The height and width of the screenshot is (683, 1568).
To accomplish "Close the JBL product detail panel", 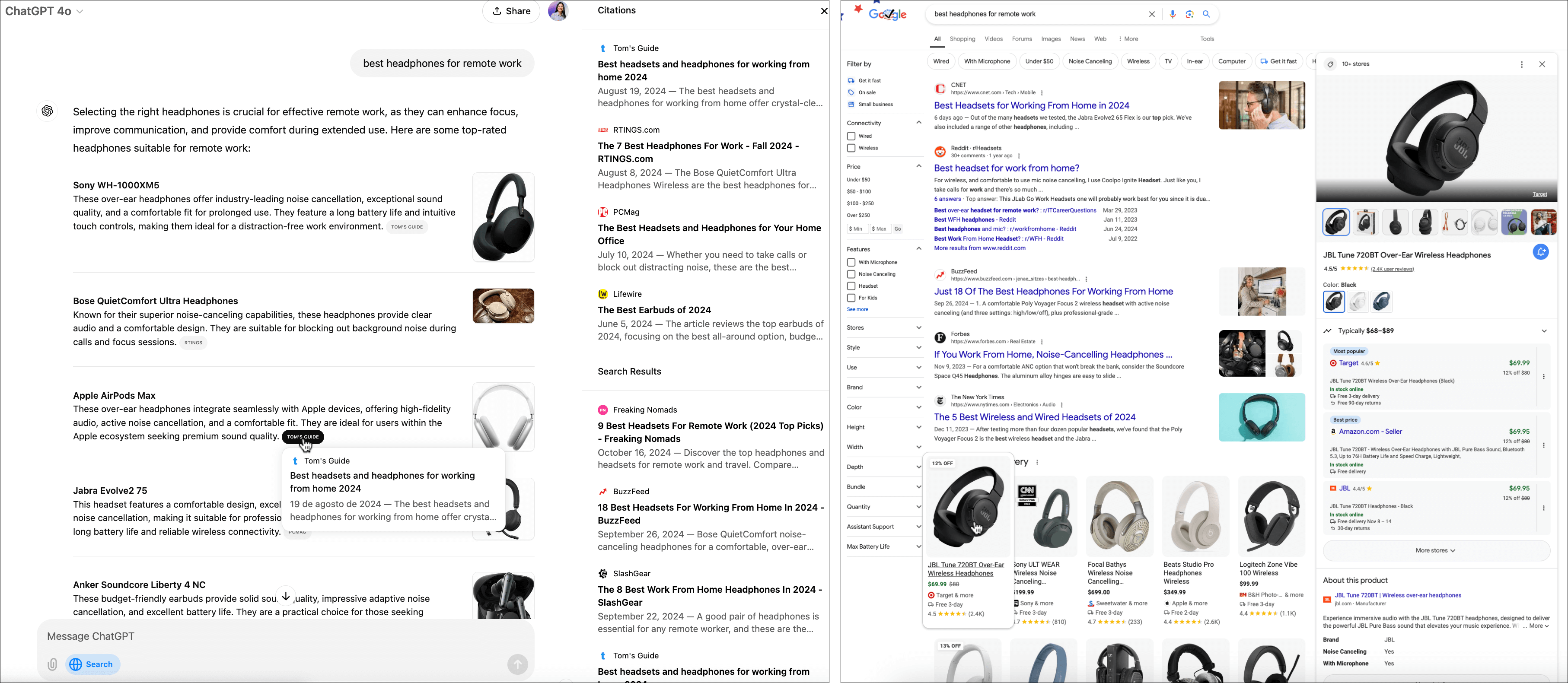I will (x=1542, y=64).
